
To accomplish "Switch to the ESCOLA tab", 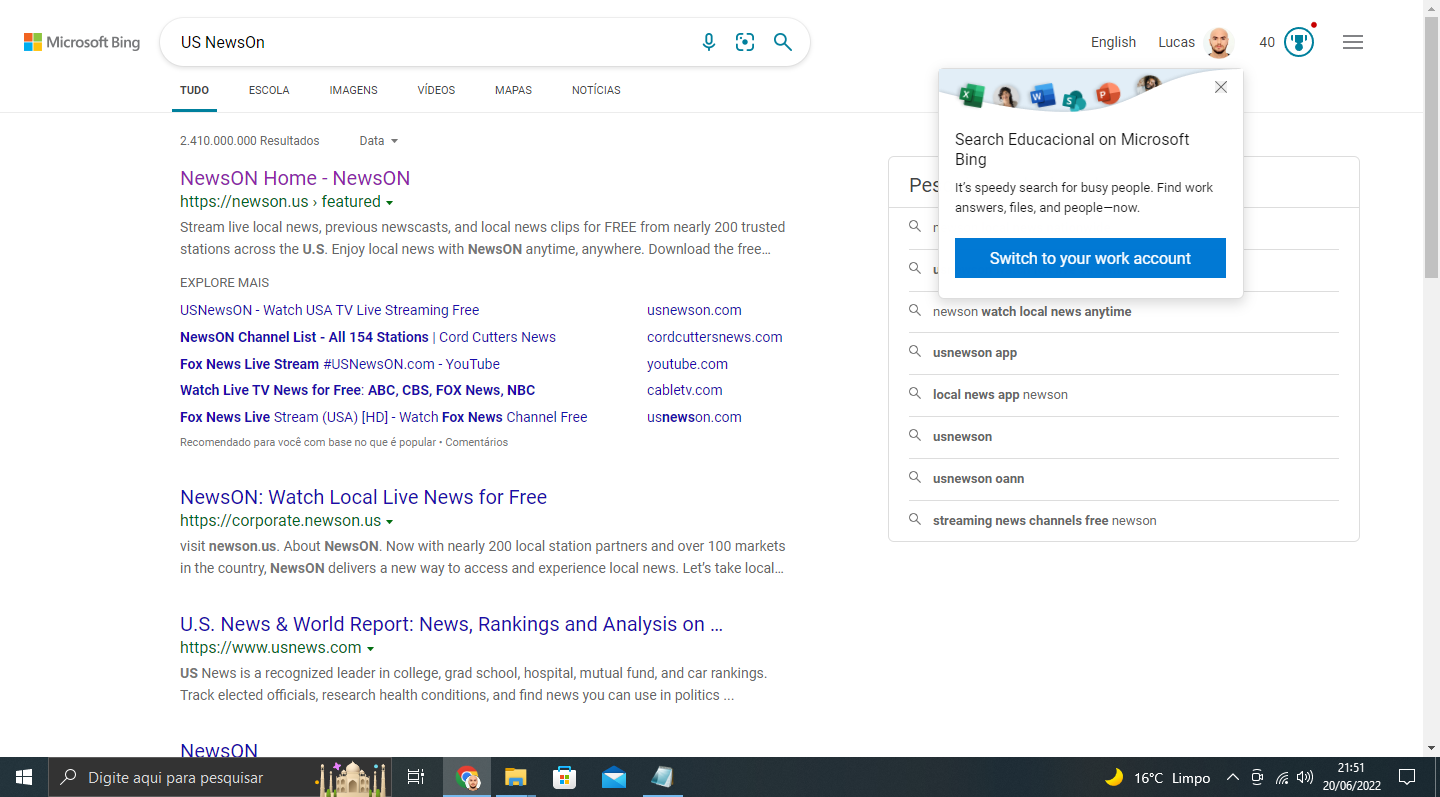I will tap(269, 90).
